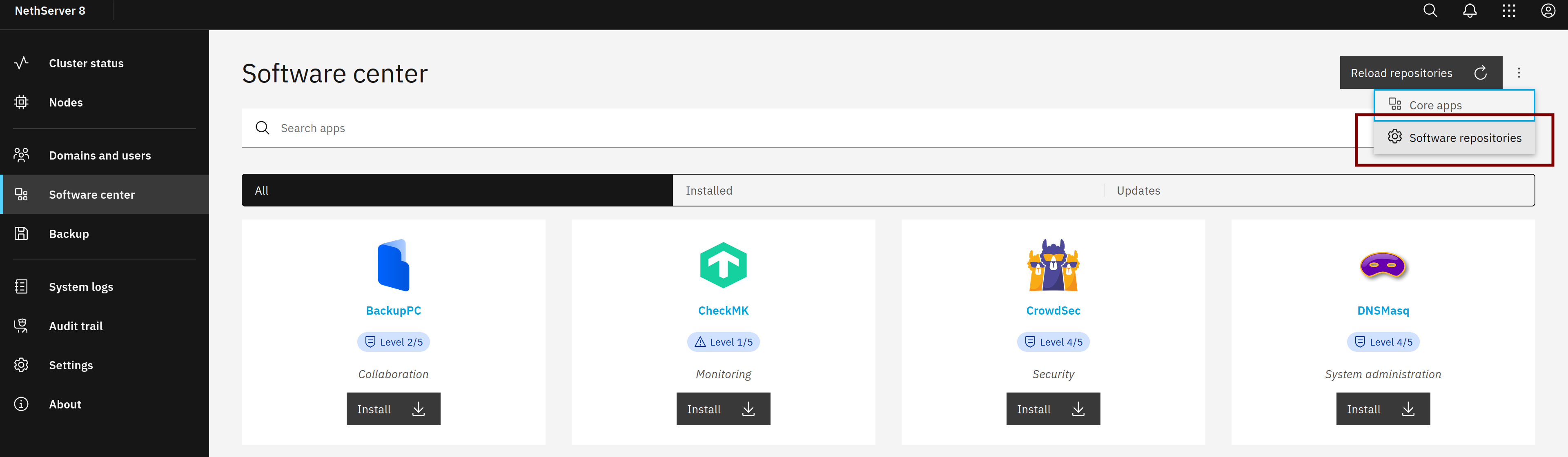Install the CrowdSec app

[1052, 409]
